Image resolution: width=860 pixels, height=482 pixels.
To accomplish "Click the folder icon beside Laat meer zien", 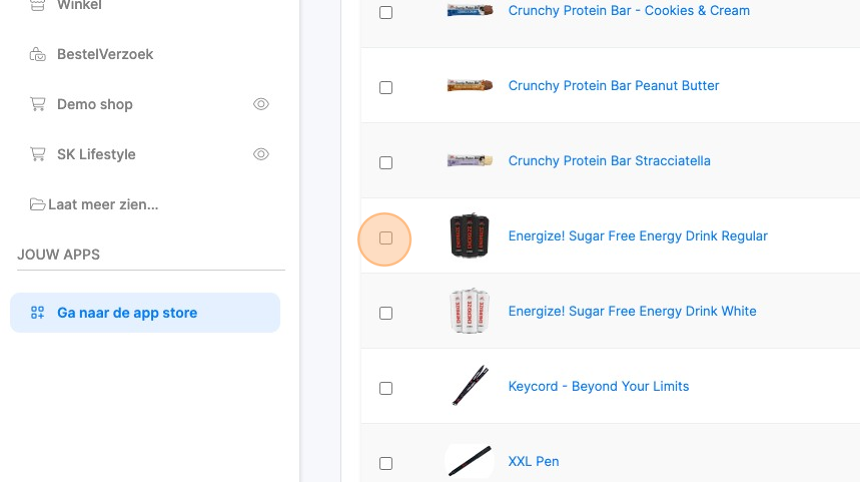I will 38,204.
